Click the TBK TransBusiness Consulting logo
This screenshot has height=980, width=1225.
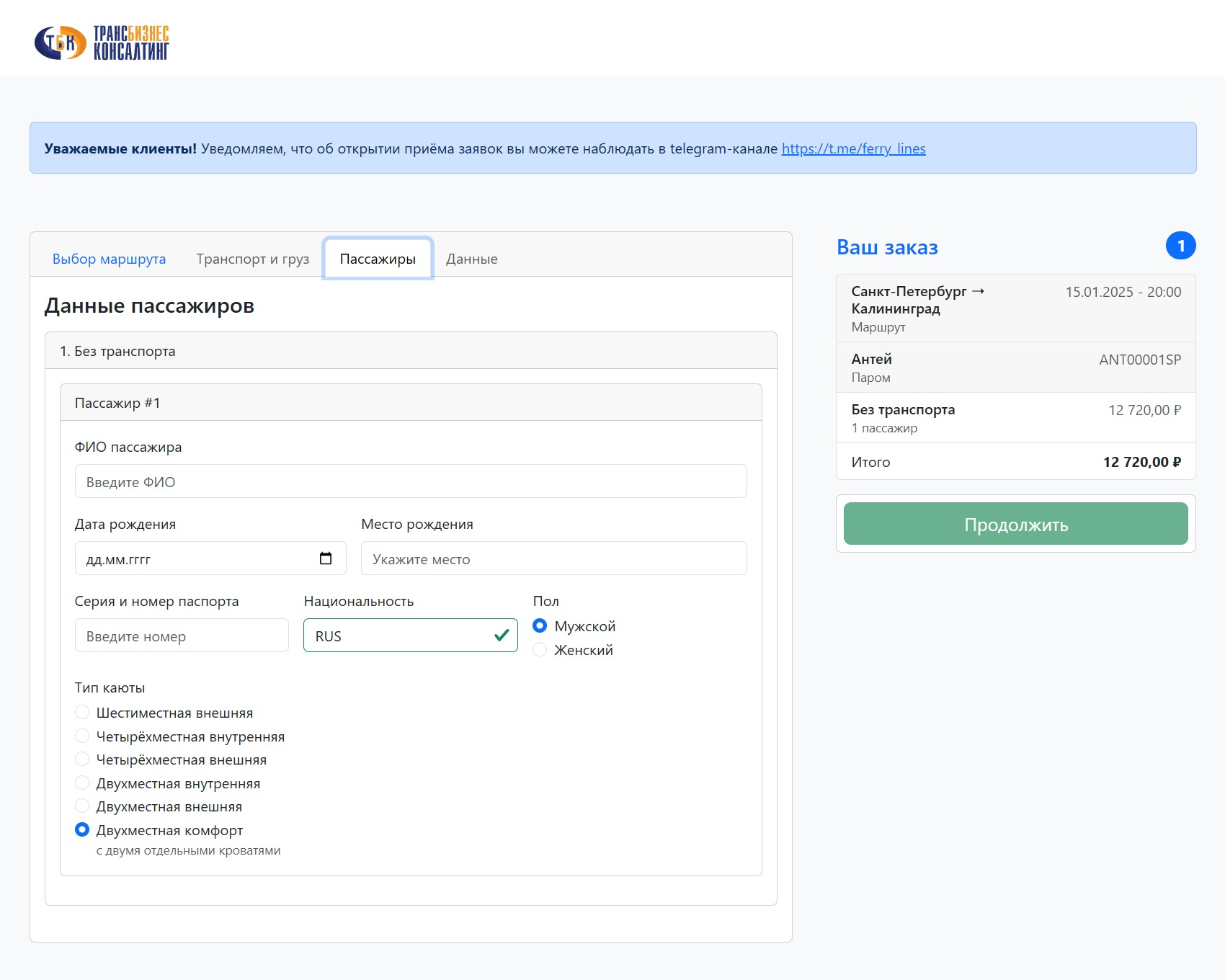pyautogui.click(x=102, y=43)
